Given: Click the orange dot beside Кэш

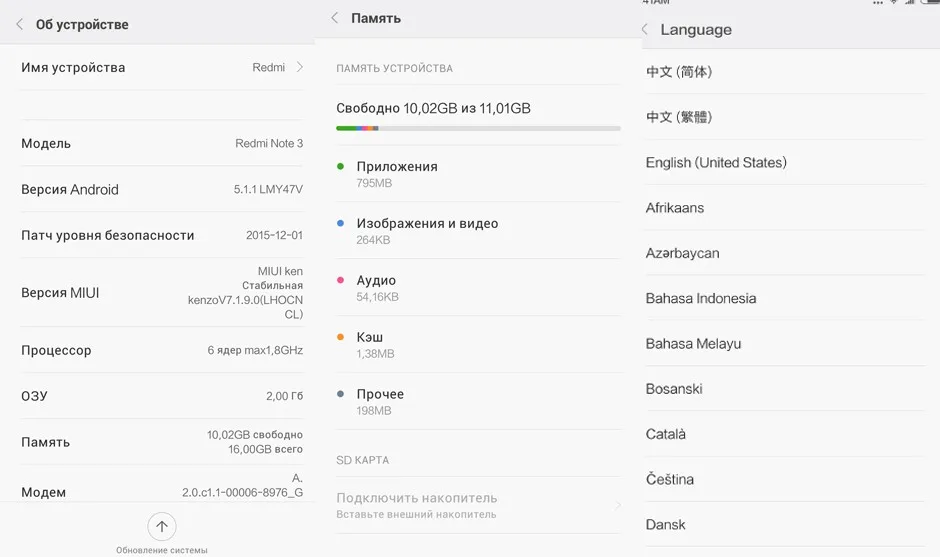Looking at the screenshot, I should tap(341, 337).
